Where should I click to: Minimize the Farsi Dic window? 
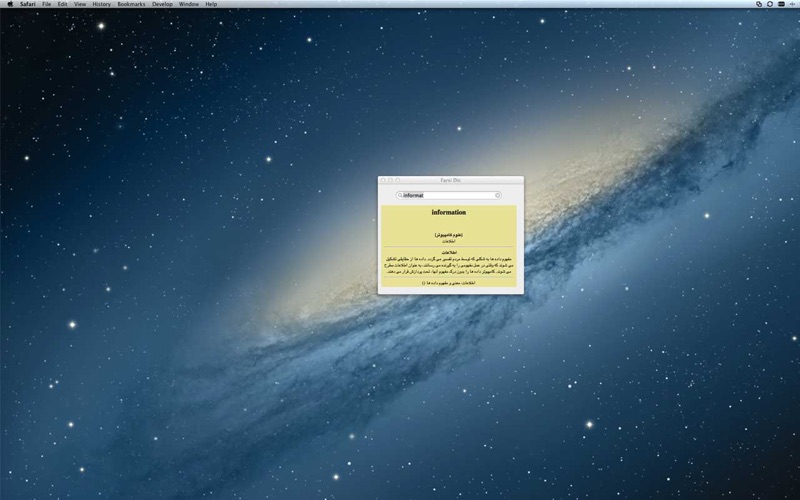tap(390, 180)
